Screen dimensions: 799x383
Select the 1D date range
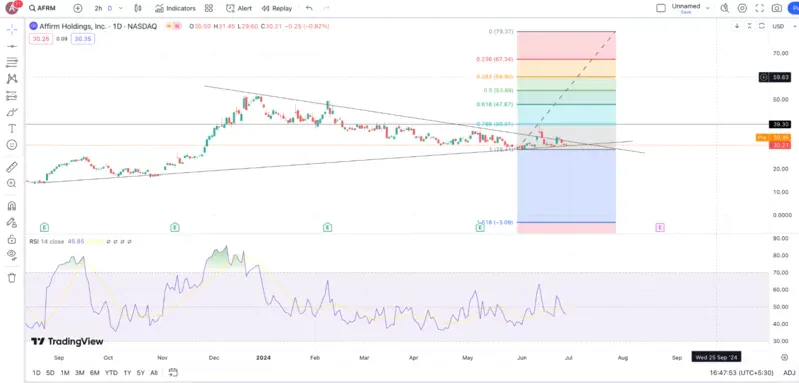click(36, 373)
